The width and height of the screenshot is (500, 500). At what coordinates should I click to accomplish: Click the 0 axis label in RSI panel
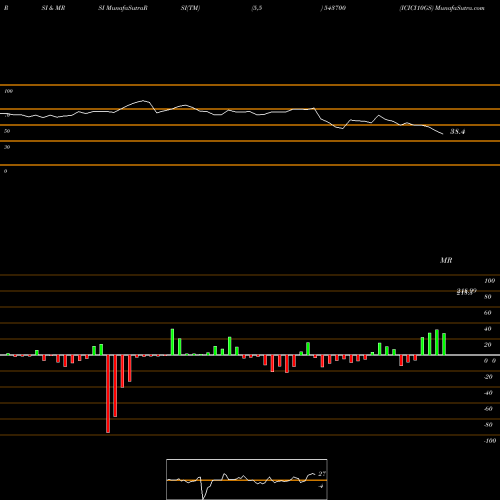tap(5, 171)
